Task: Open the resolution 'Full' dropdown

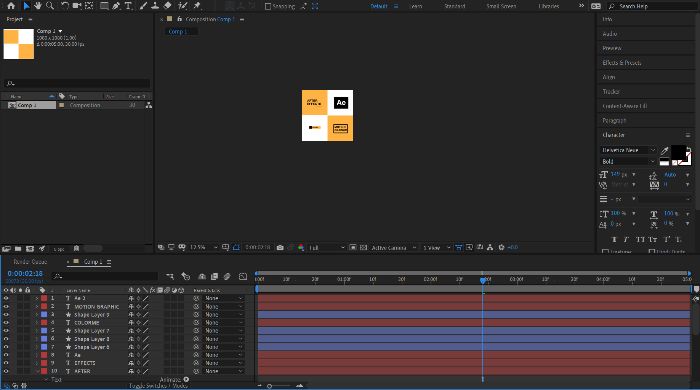Action: (327, 247)
